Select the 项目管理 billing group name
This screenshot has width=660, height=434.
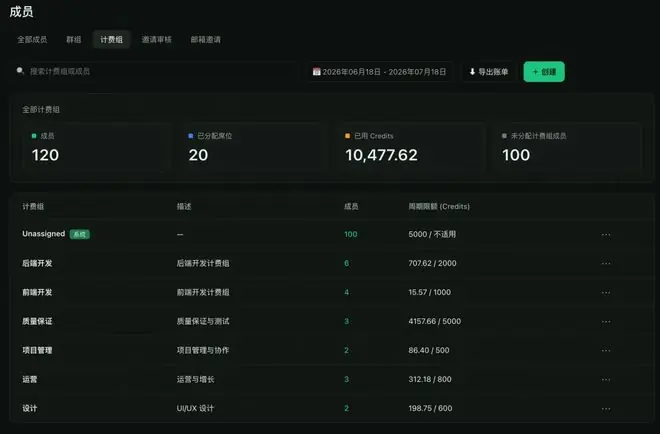pos(37,350)
